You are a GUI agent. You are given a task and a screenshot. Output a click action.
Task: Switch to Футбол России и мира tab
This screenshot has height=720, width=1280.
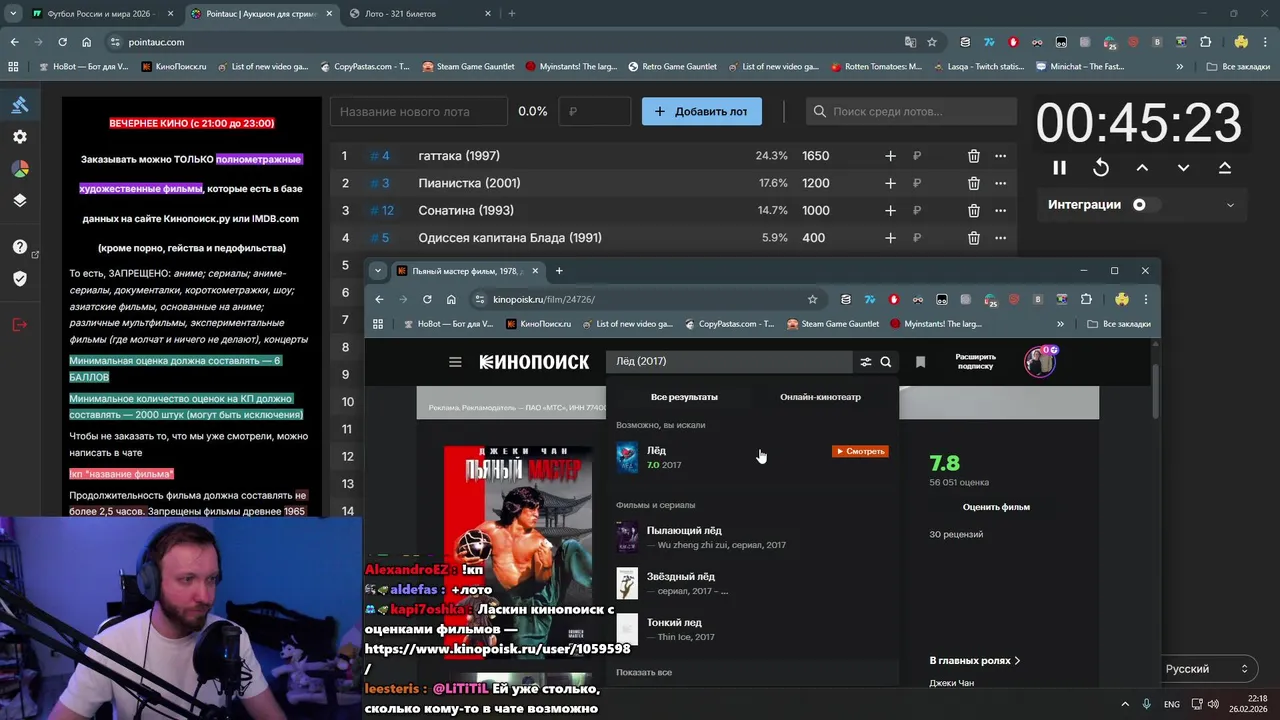pyautogui.click(x=103, y=14)
